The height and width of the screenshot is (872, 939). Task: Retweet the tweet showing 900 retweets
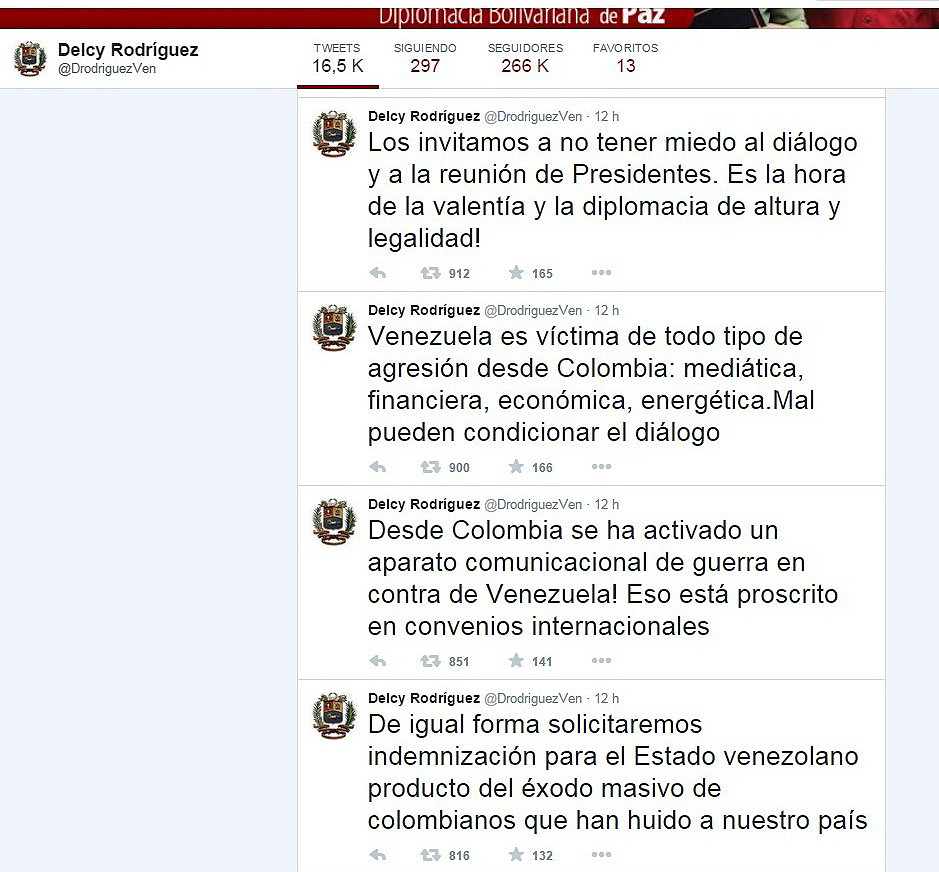pyautogui.click(x=431, y=467)
